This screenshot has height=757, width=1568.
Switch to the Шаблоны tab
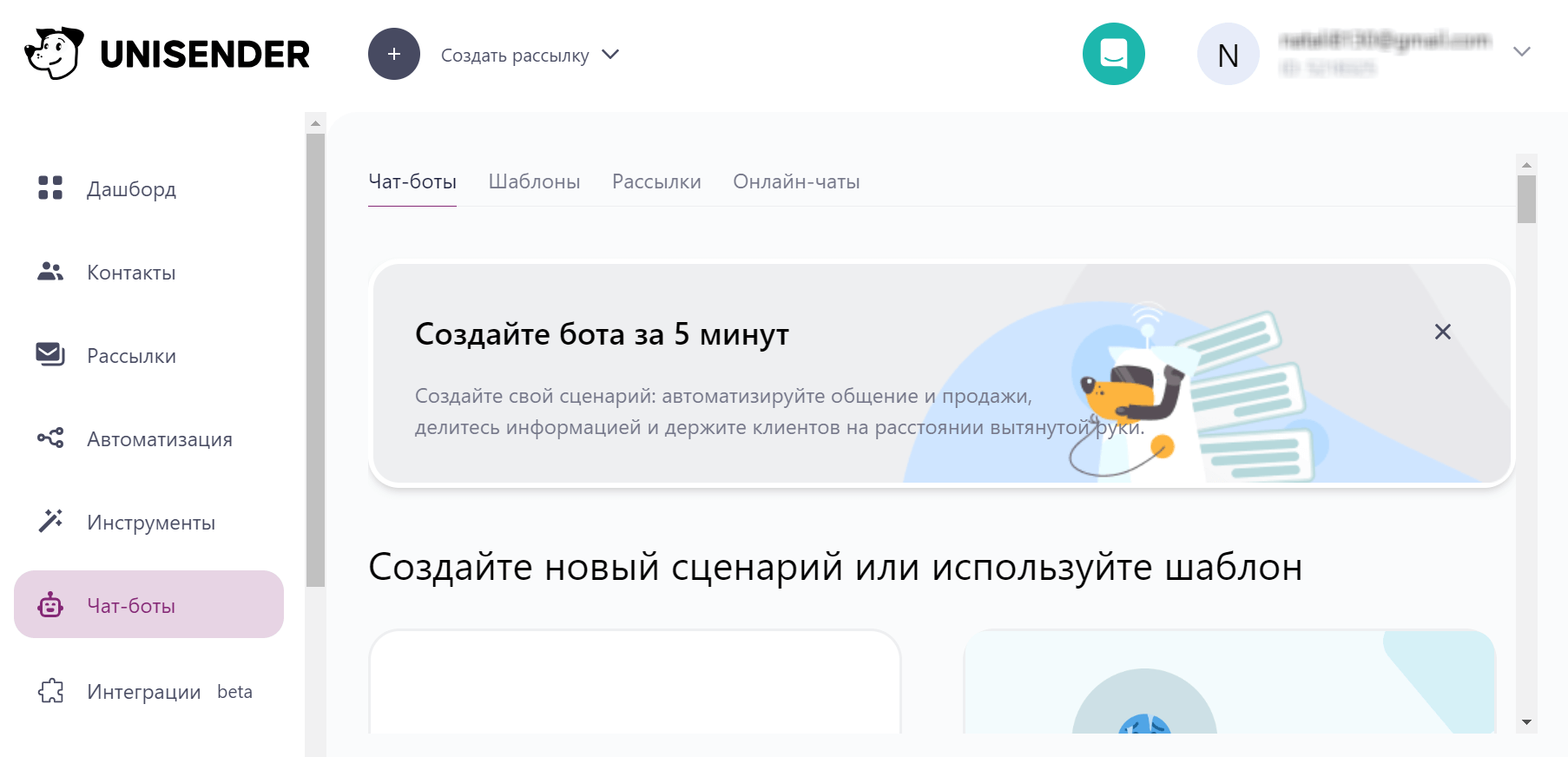(534, 182)
